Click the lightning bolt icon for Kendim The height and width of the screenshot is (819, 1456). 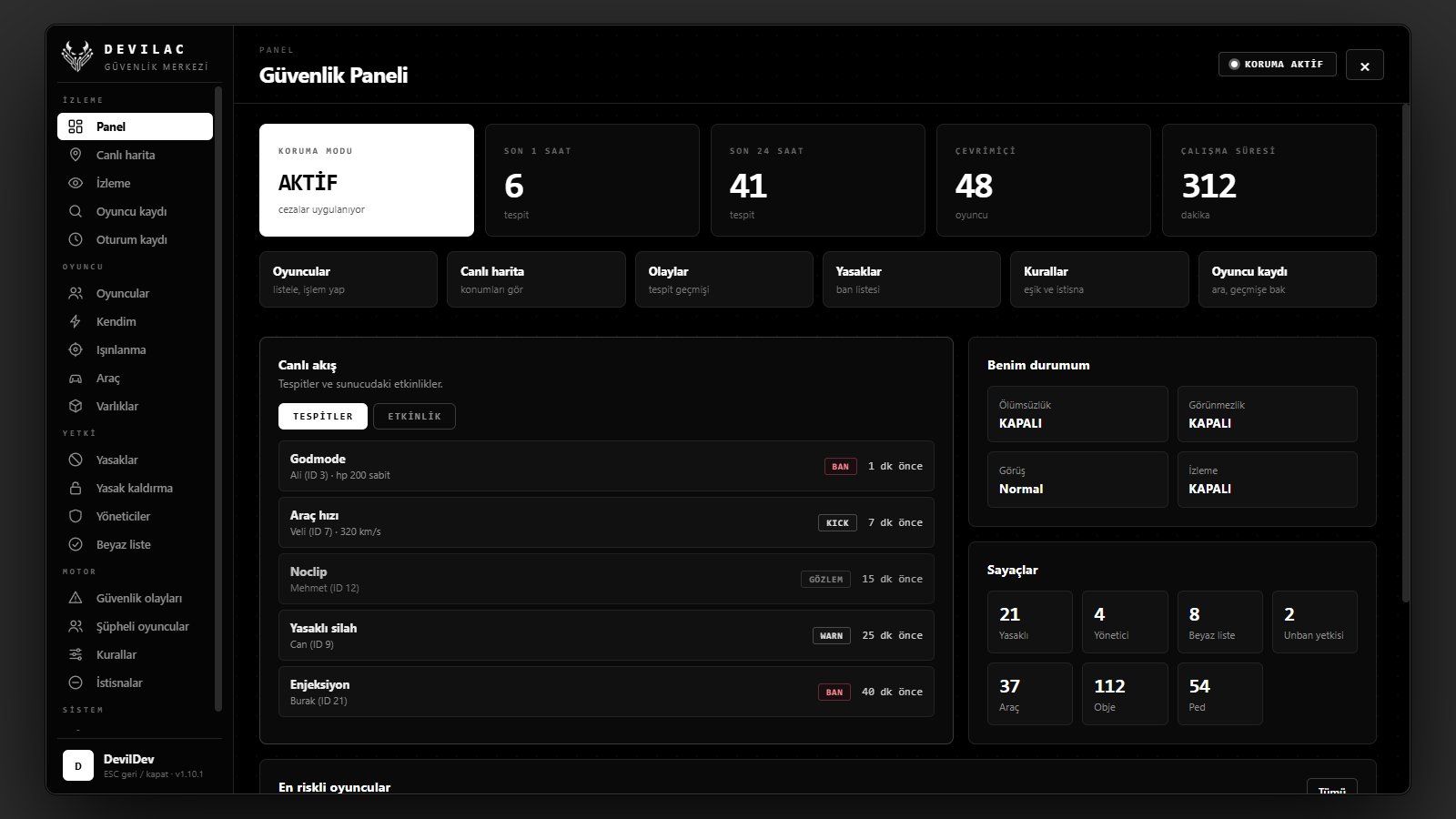click(76, 321)
